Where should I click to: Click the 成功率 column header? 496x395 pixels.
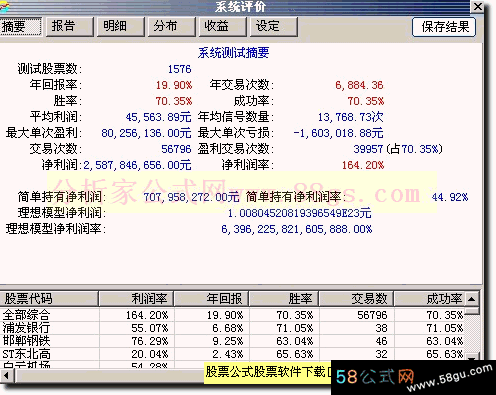[429, 299]
